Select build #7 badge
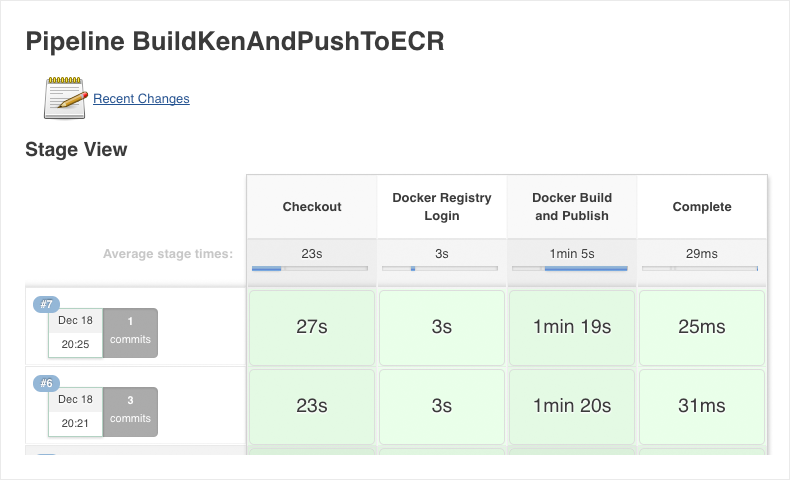 tap(46, 304)
